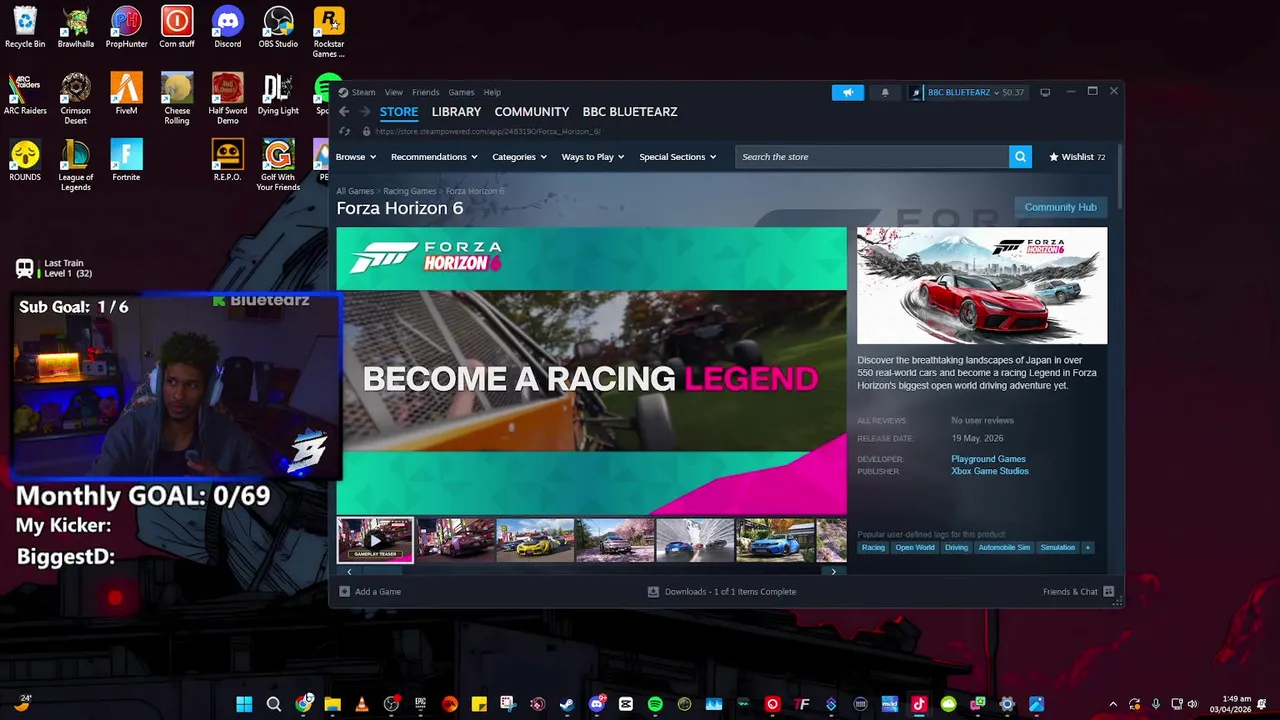Select the R.E.P.O. desktop icon
Image resolution: width=1280 pixels, height=720 pixels.
pos(228,160)
